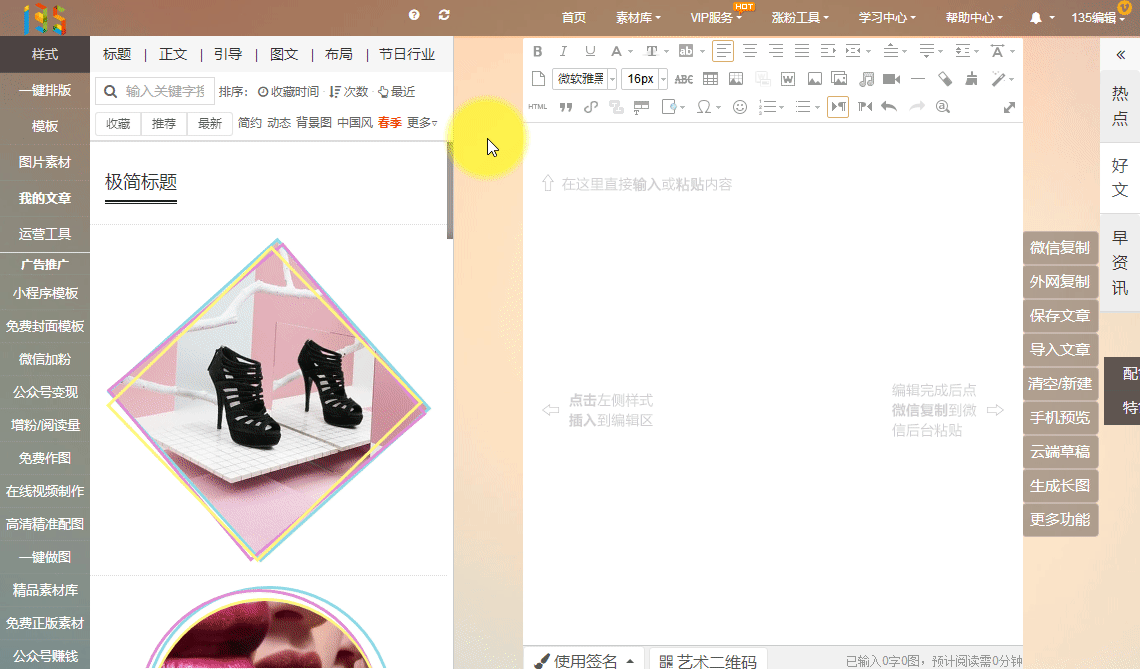Viewport: 1140px width, 669px height.
Task: Click the keyword search input field
Action: click(x=165, y=92)
